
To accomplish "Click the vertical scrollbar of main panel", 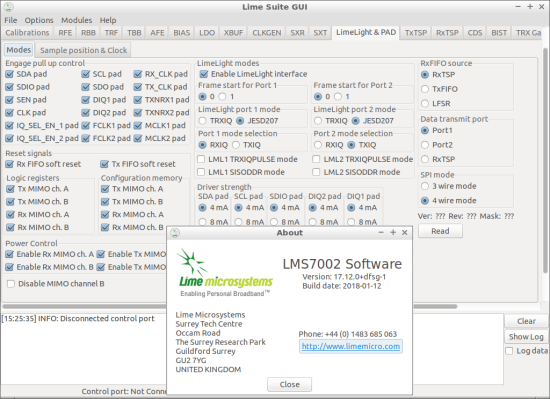I will [545, 161].
